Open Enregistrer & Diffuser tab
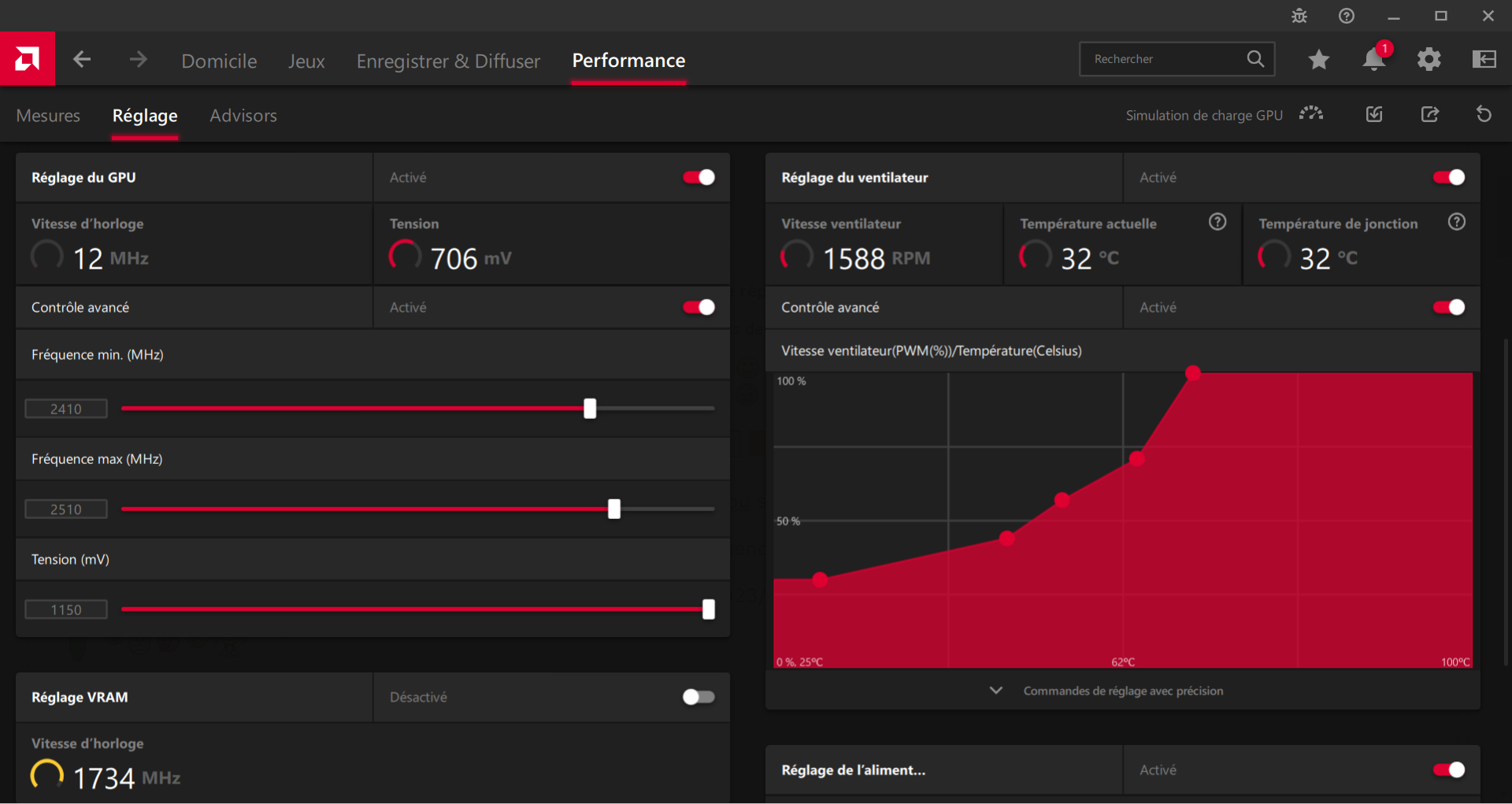The image size is (1512, 804). click(x=448, y=61)
